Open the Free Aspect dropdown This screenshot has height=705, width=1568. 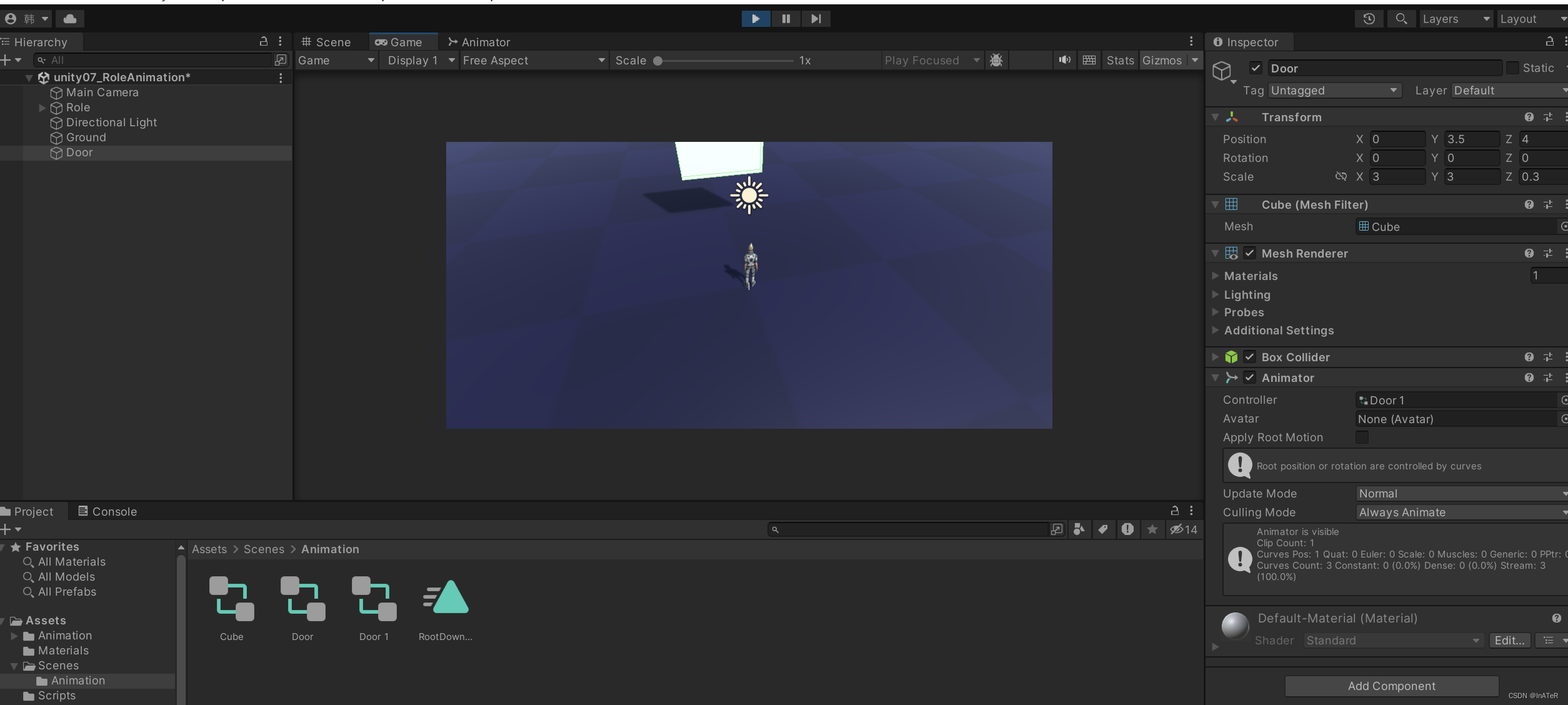[x=534, y=60]
